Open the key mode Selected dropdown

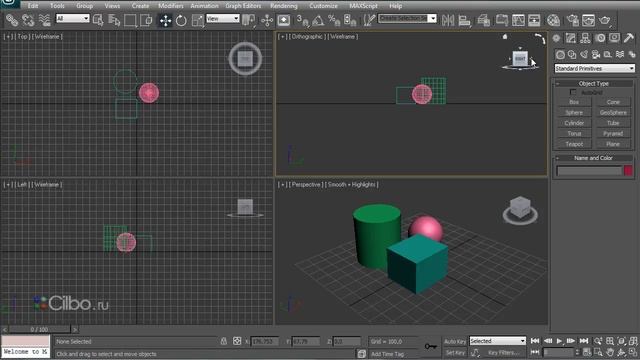coord(497,340)
